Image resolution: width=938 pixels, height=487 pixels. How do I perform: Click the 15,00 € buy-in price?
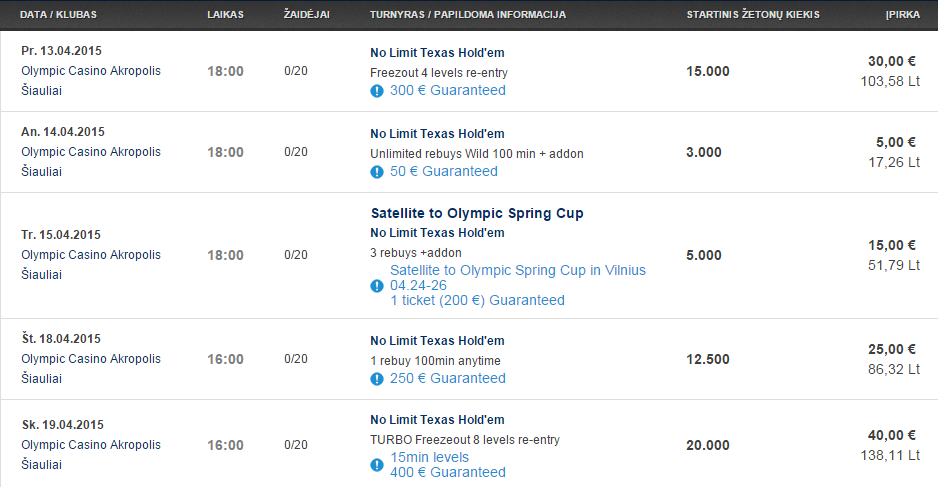tap(892, 245)
